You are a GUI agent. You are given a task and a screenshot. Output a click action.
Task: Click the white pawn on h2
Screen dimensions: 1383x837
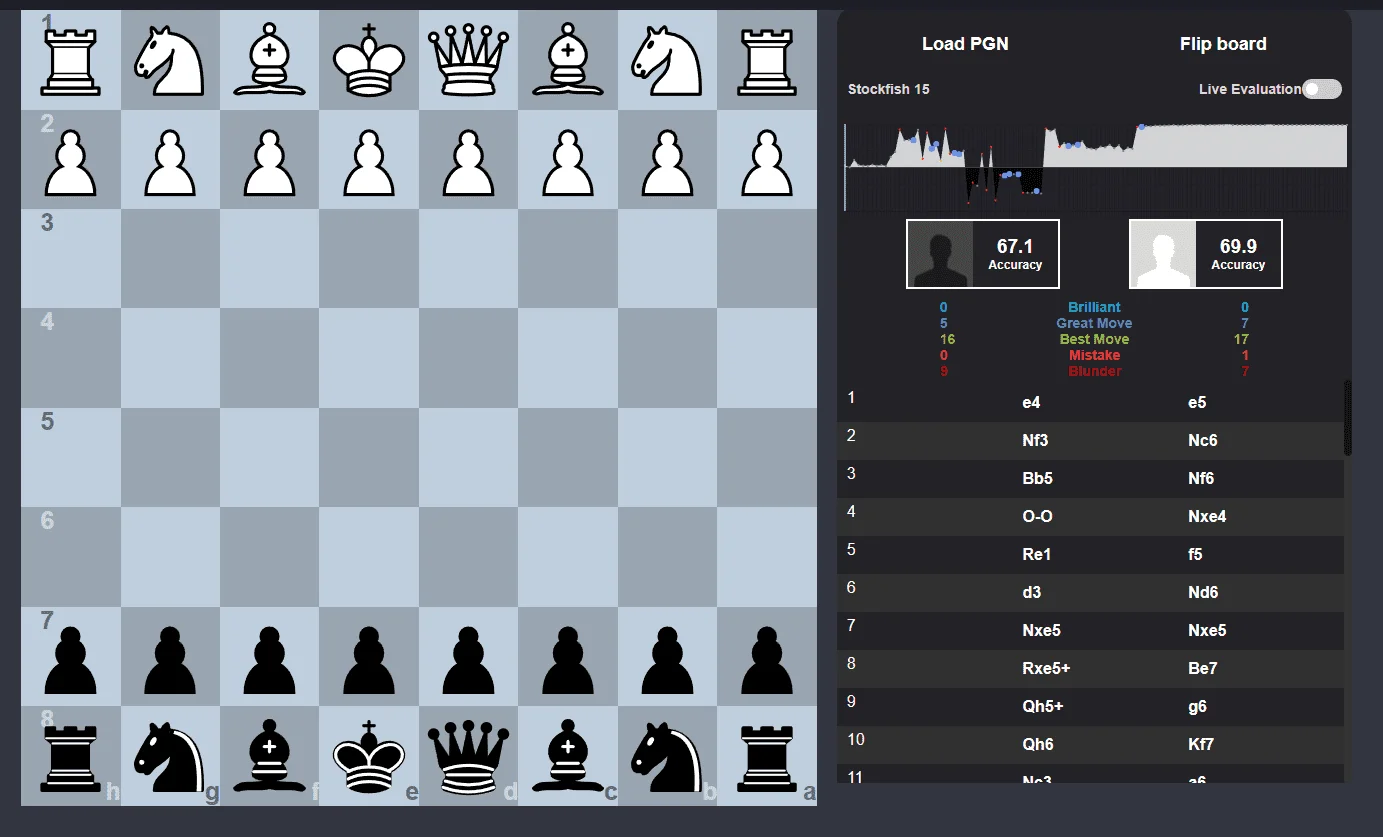(70, 162)
